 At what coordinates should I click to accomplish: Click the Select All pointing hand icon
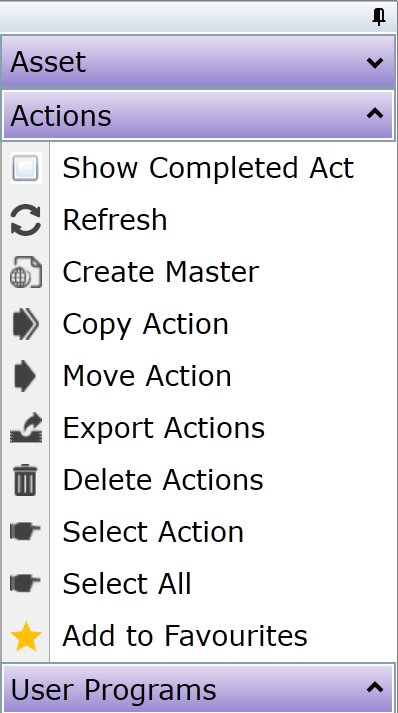[25, 582]
